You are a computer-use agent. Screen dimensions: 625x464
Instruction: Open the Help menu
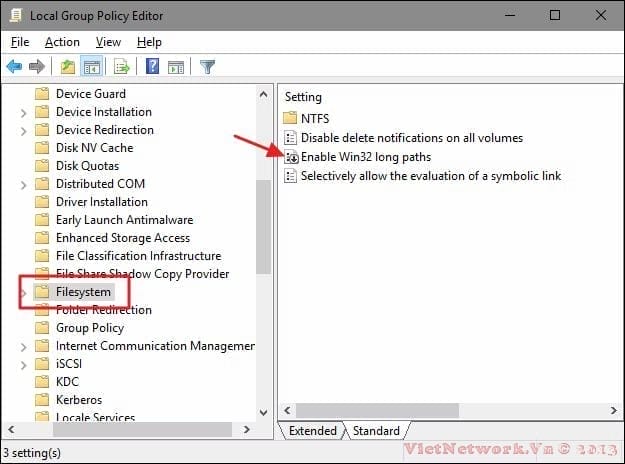[x=149, y=42]
